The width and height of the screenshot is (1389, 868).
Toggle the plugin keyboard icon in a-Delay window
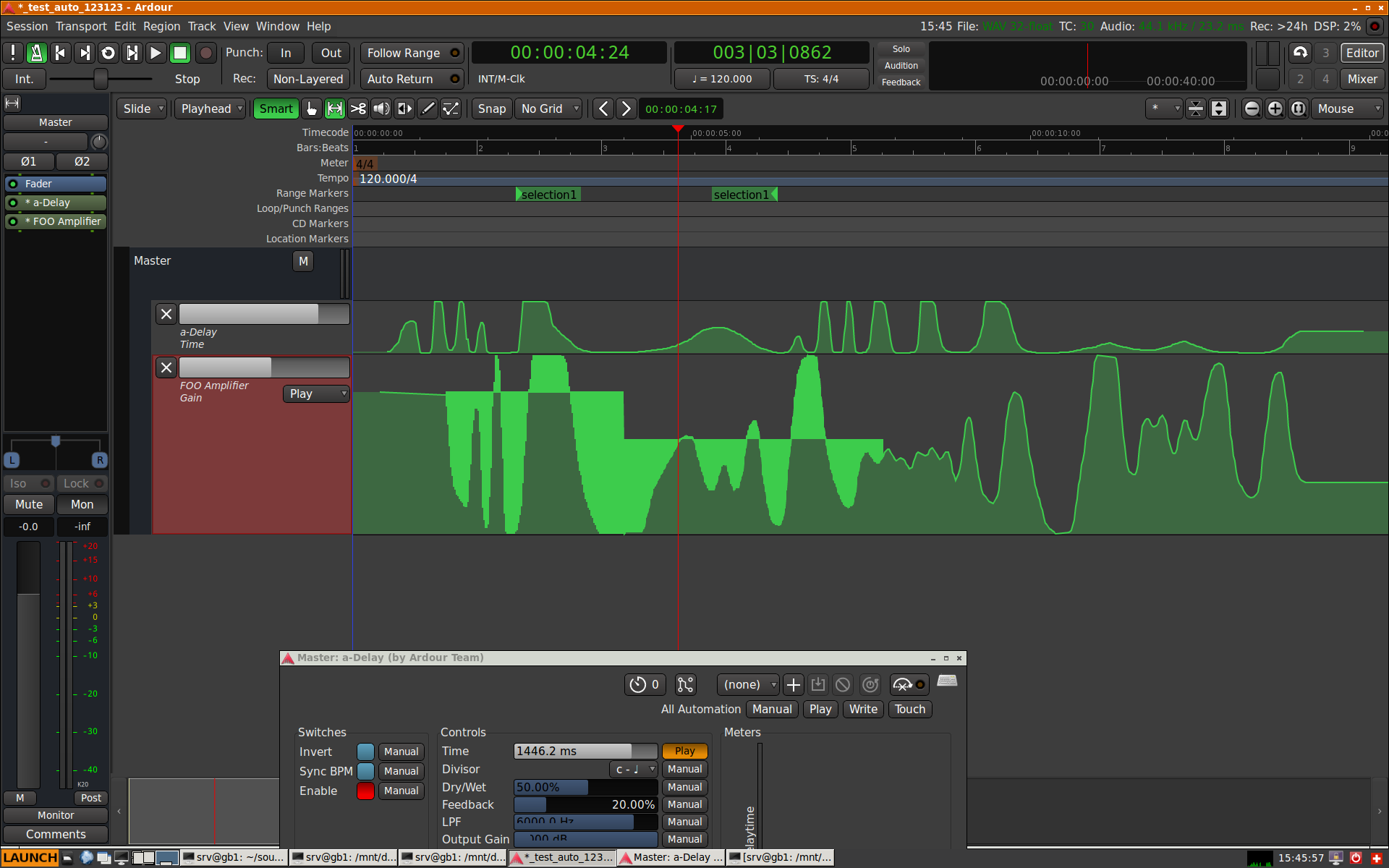coord(947,681)
